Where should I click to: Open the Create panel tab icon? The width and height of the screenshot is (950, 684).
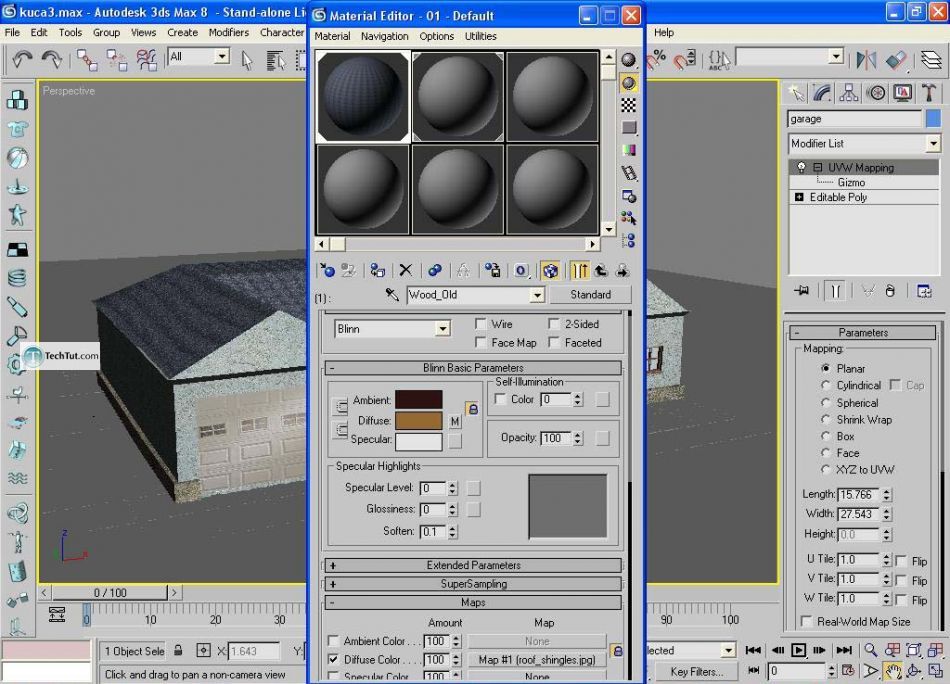coord(797,93)
